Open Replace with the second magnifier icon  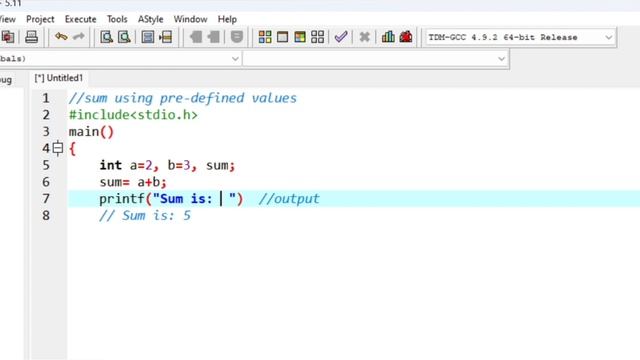pos(124,37)
